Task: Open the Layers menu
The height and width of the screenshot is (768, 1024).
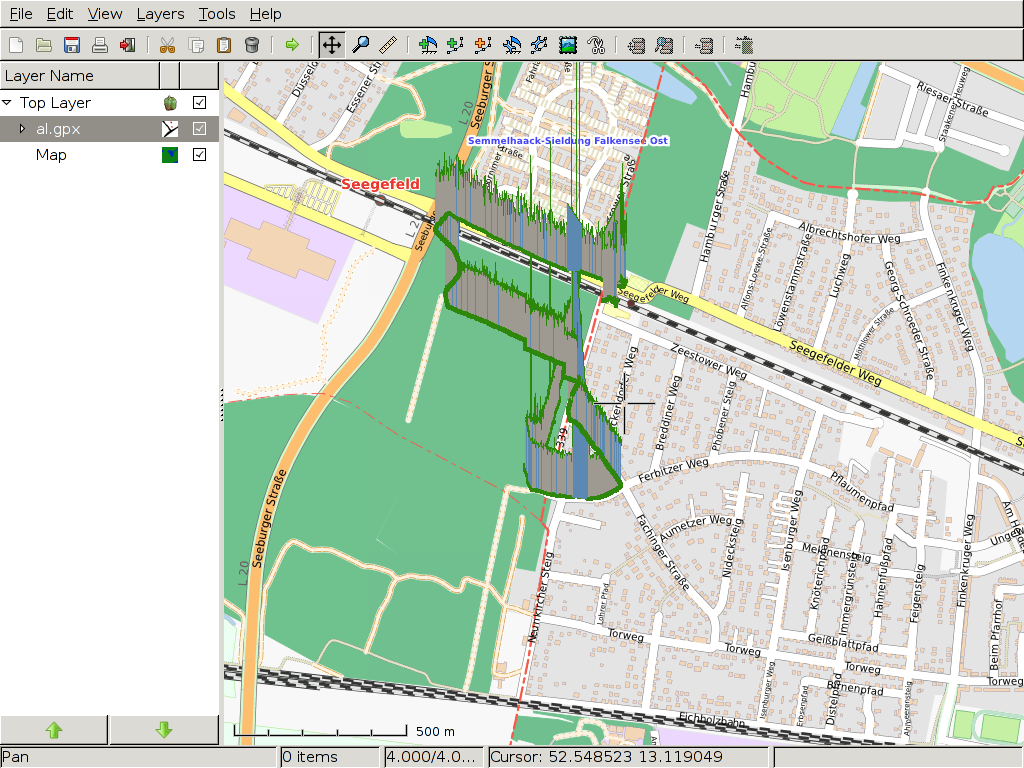Action: (160, 14)
